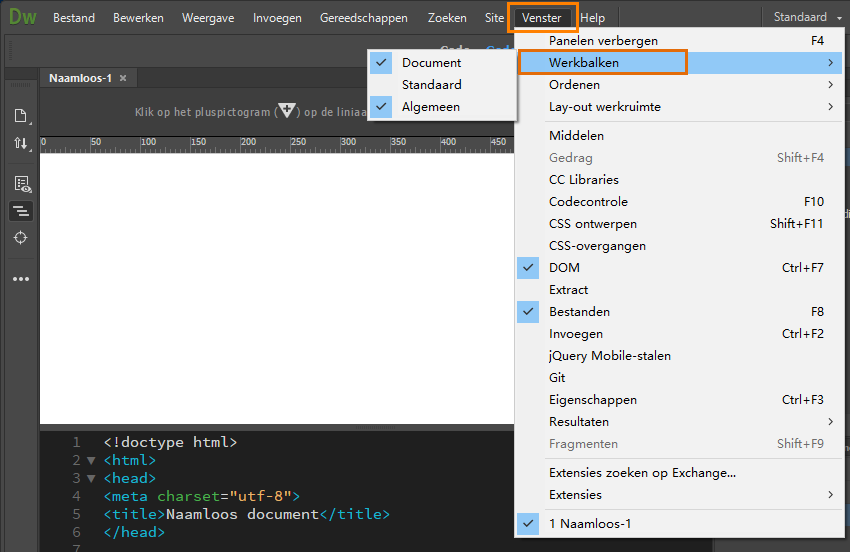Select CSS ontwerpen from the Venster menu

[x=592, y=224]
